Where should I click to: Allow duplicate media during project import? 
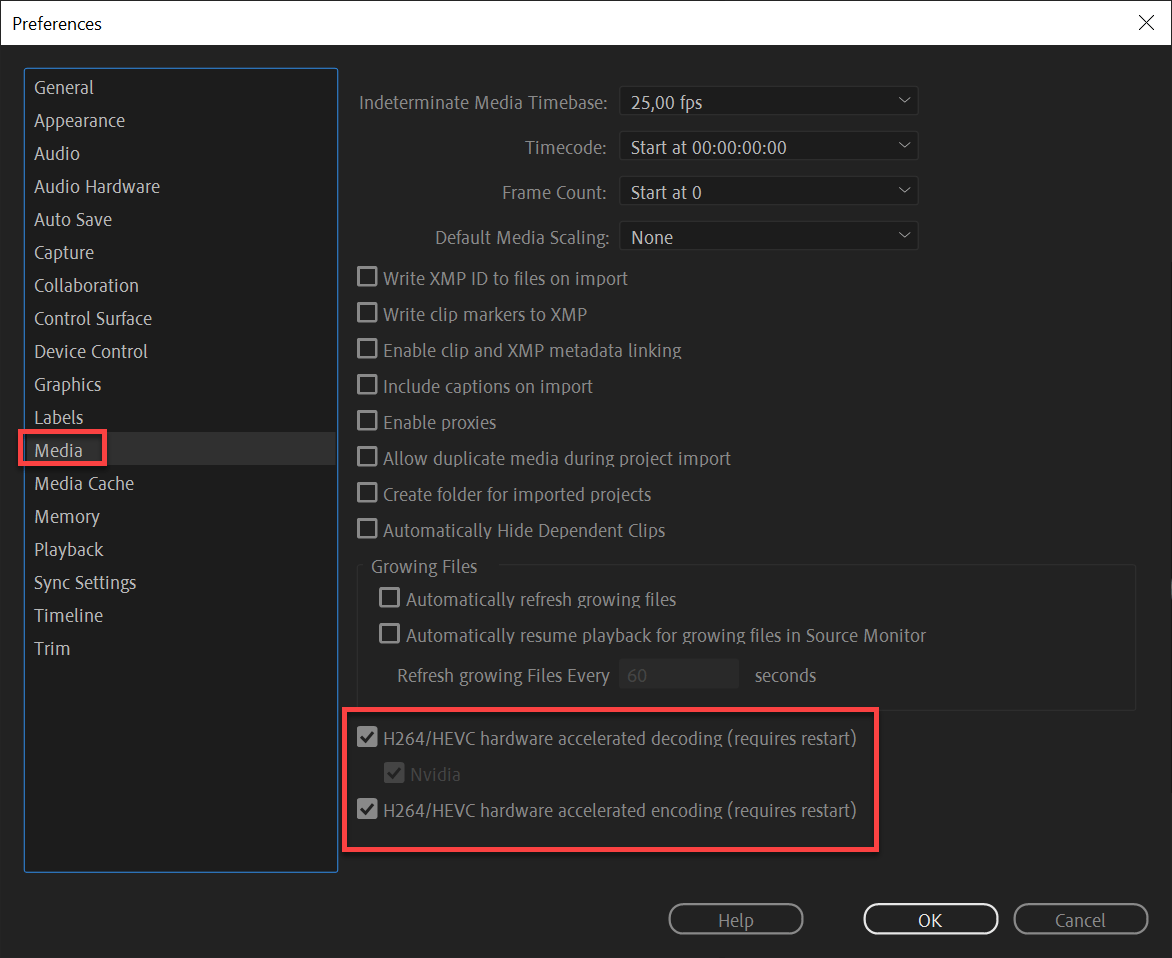[367, 457]
